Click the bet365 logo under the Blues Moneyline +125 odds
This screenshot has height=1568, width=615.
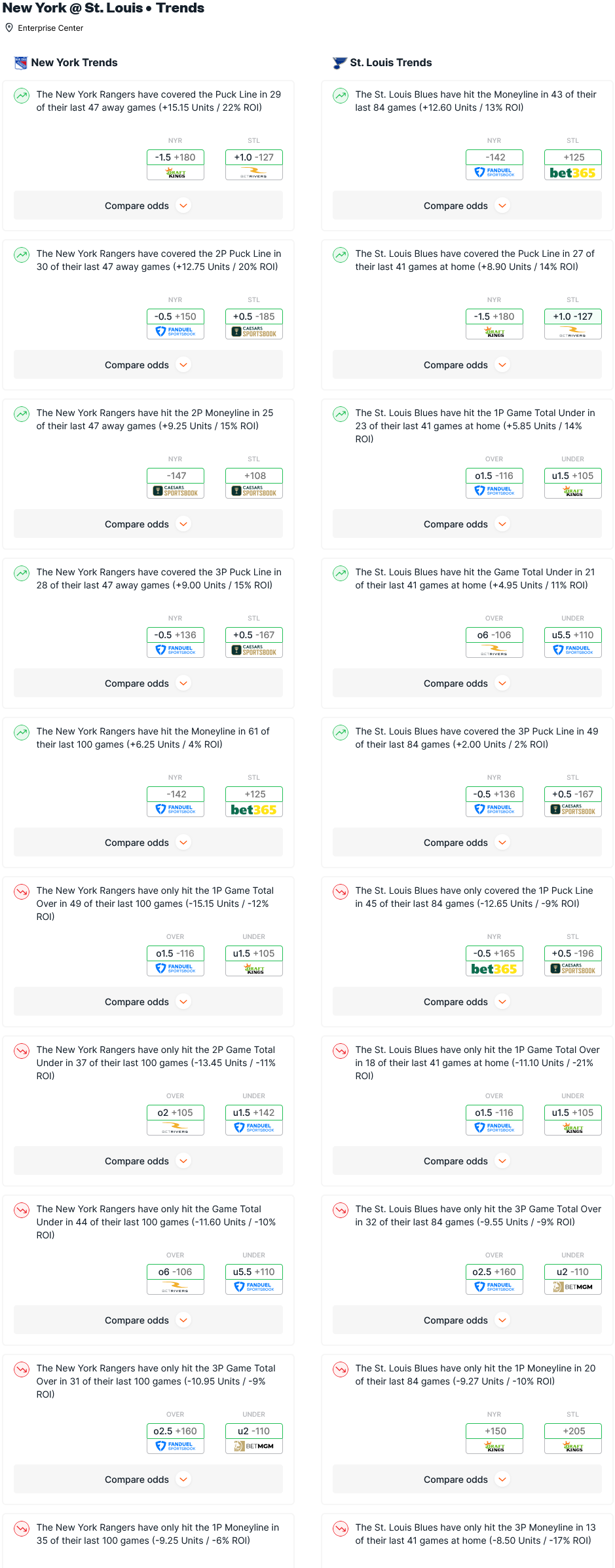click(572, 173)
